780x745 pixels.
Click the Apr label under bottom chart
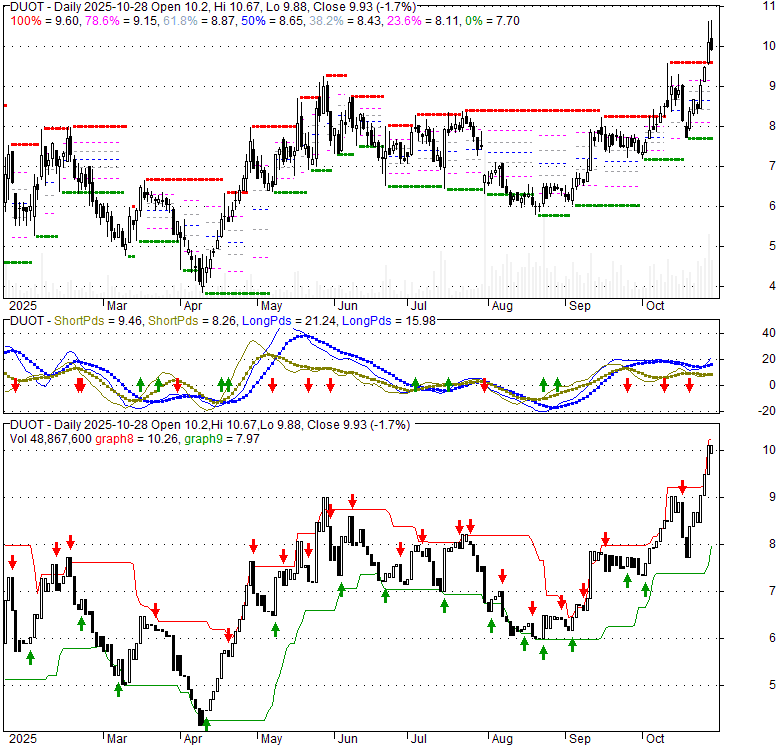[193, 739]
